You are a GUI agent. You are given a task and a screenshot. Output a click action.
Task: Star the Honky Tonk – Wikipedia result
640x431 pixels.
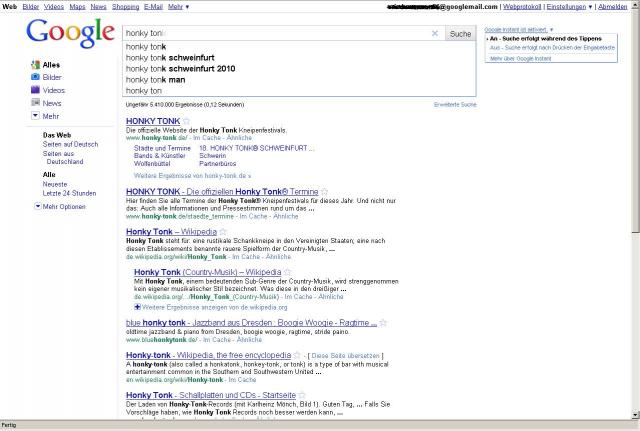(223, 232)
